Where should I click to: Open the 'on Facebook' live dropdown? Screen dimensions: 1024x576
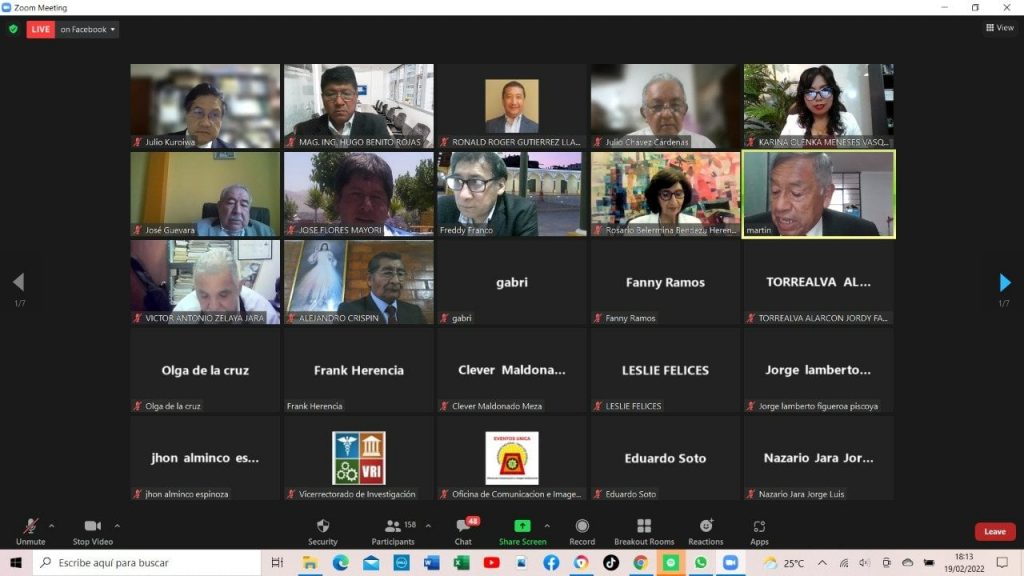point(87,29)
